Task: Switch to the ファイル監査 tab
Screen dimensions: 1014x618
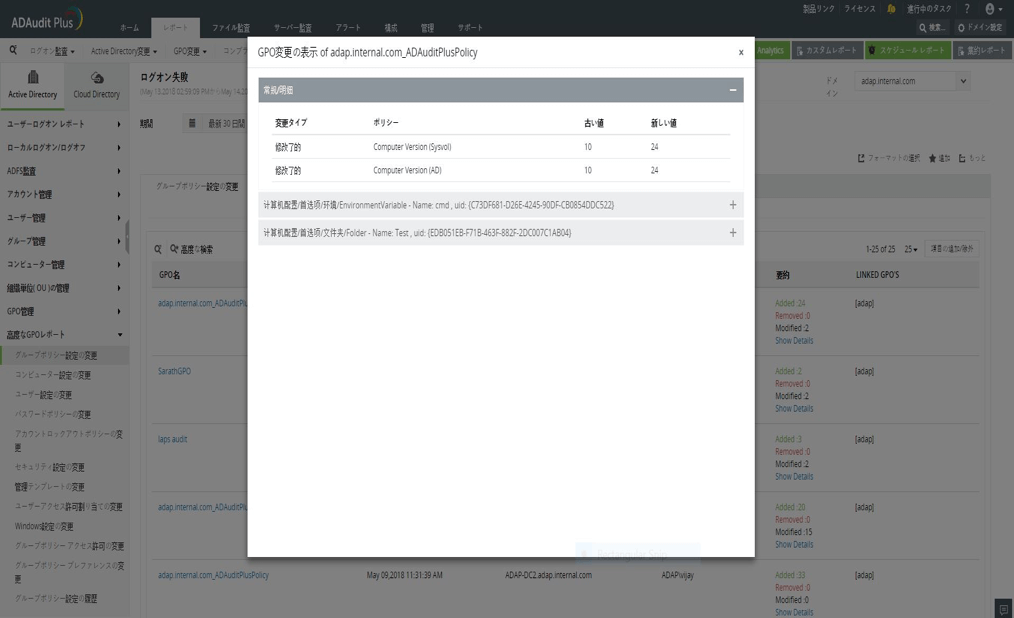Action: click(231, 28)
